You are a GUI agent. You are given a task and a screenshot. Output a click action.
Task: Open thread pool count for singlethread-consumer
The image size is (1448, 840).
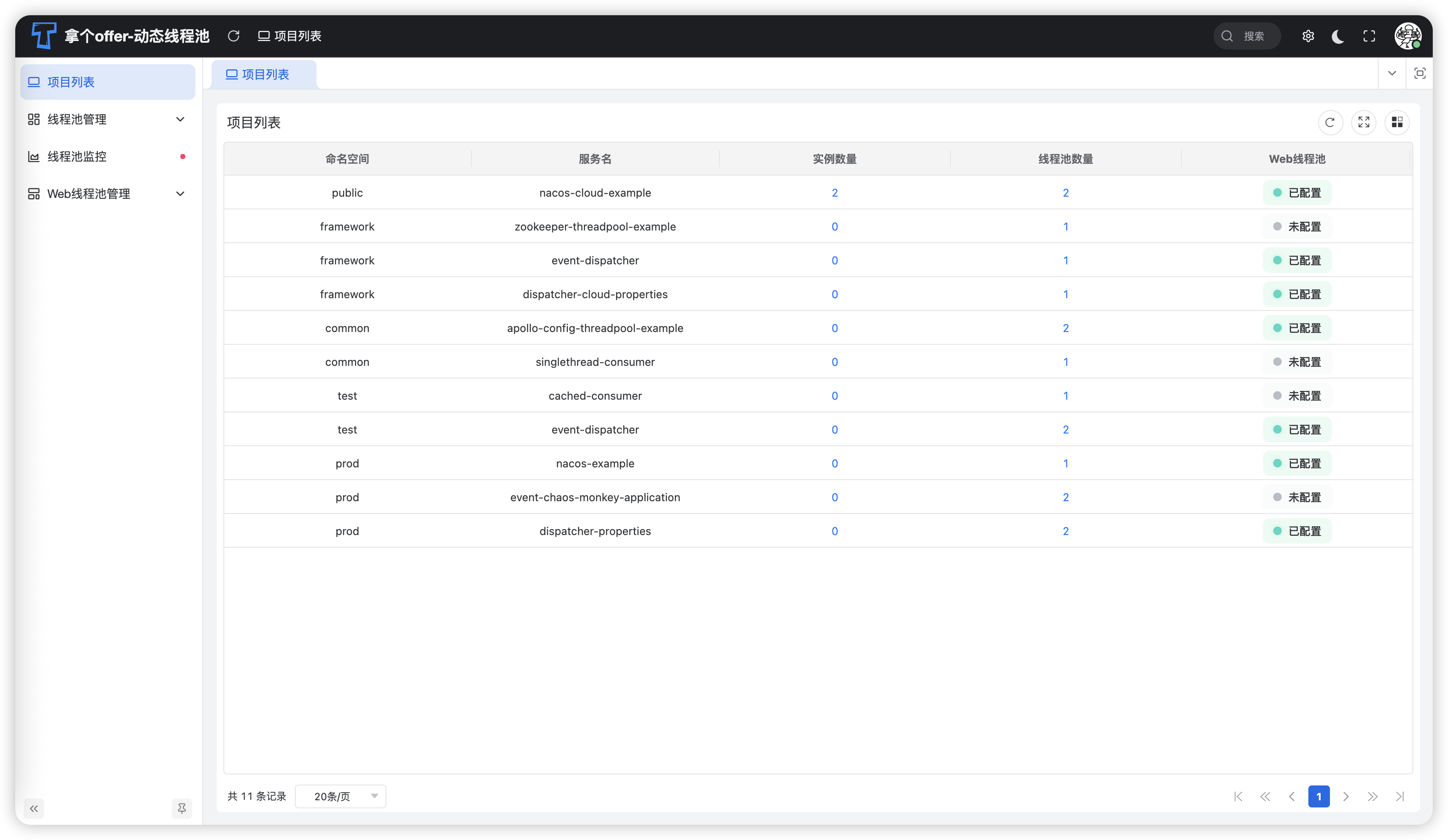tap(1065, 362)
